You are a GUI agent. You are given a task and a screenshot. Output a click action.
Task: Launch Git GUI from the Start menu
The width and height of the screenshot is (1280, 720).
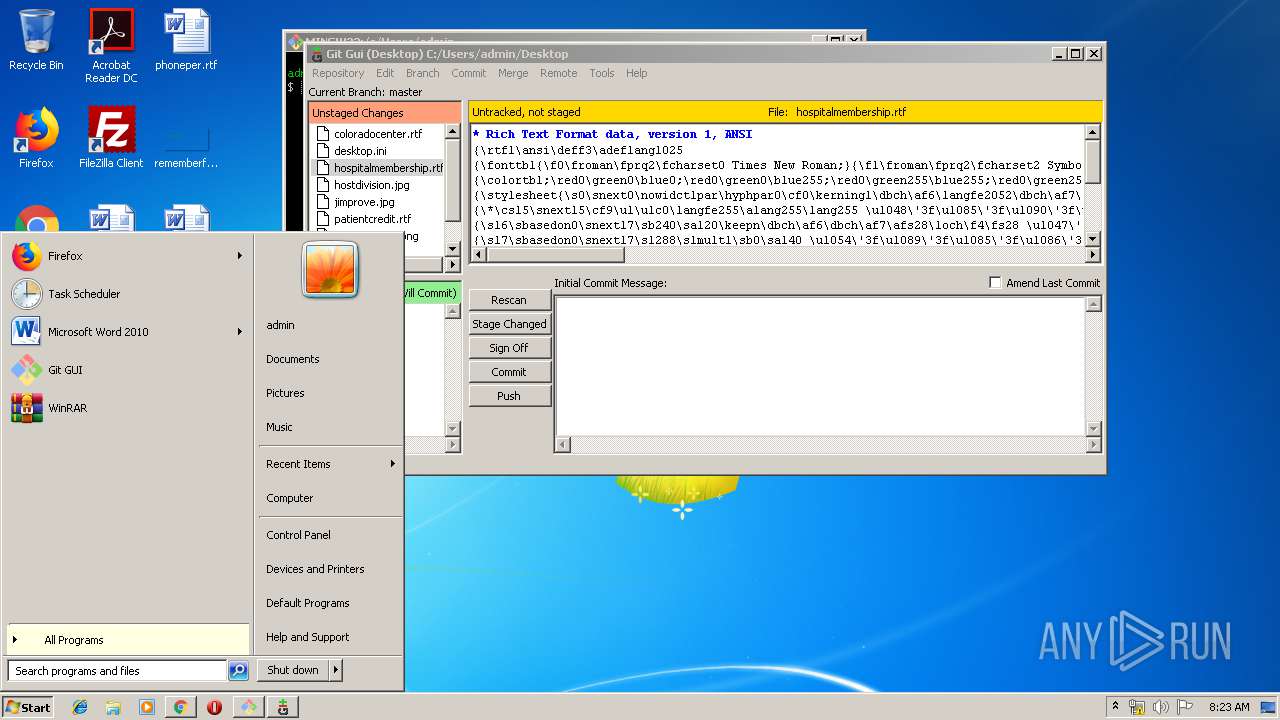[127, 370]
